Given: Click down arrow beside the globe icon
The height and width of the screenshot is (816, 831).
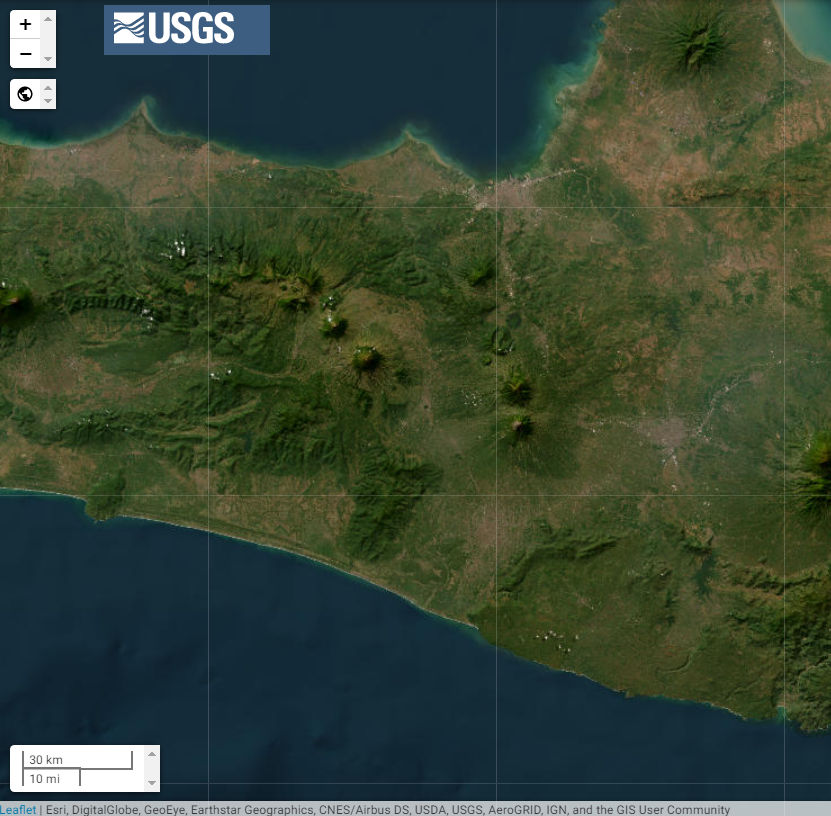Looking at the screenshot, I should 48,101.
